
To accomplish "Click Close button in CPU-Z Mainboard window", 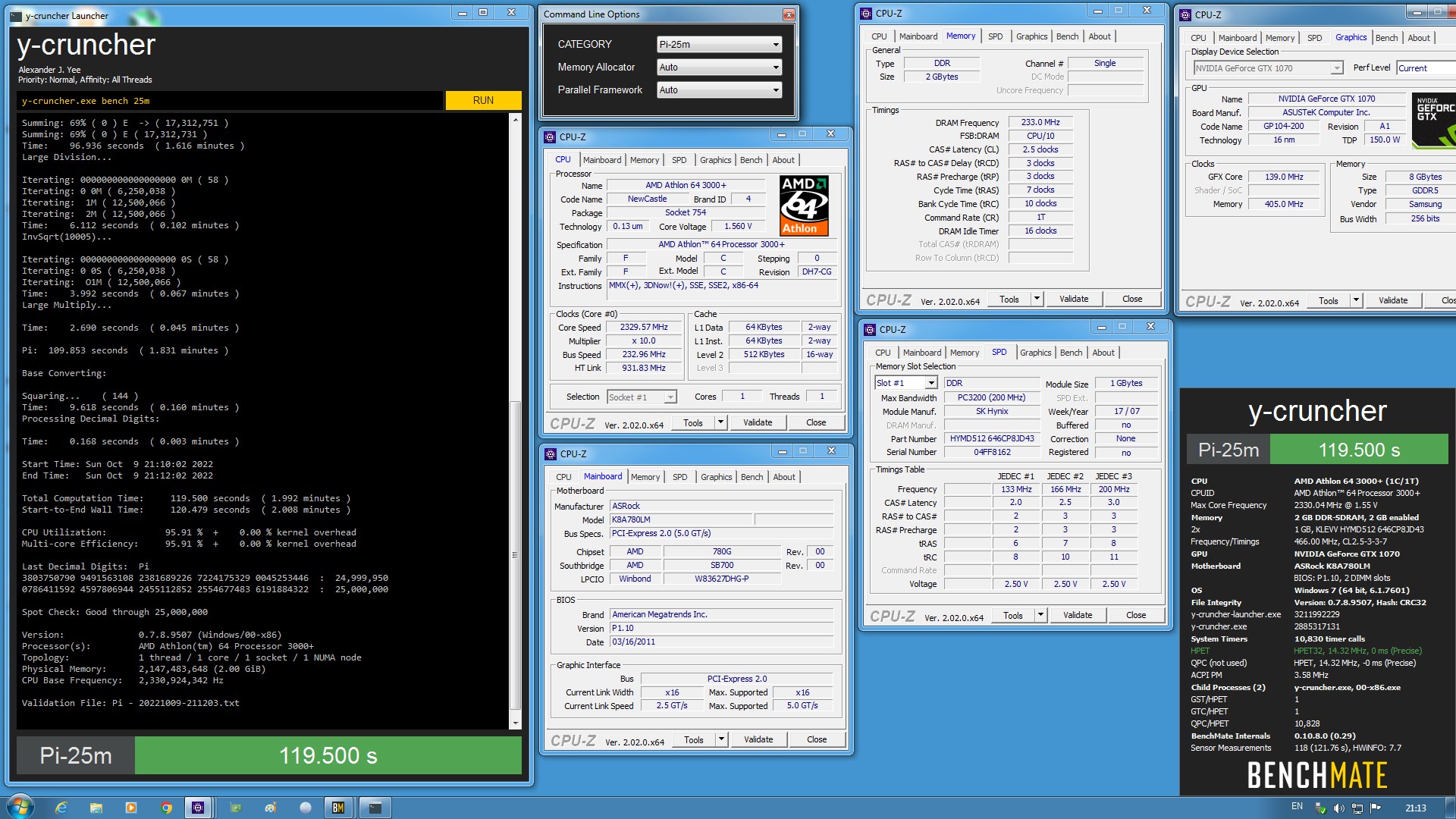I will (x=817, y=739).
